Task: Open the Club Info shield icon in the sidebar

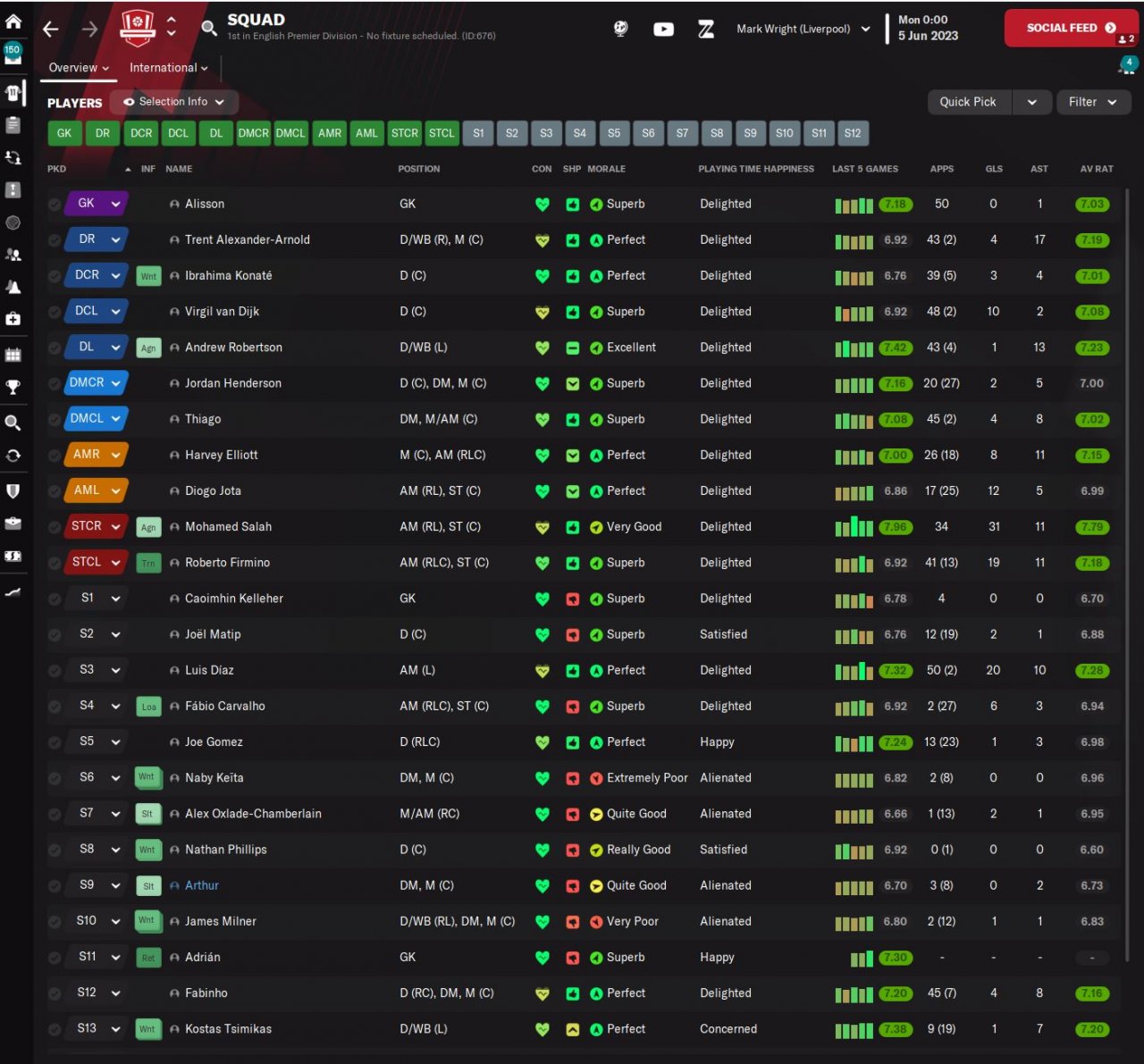Action: (x=13, y=490)
